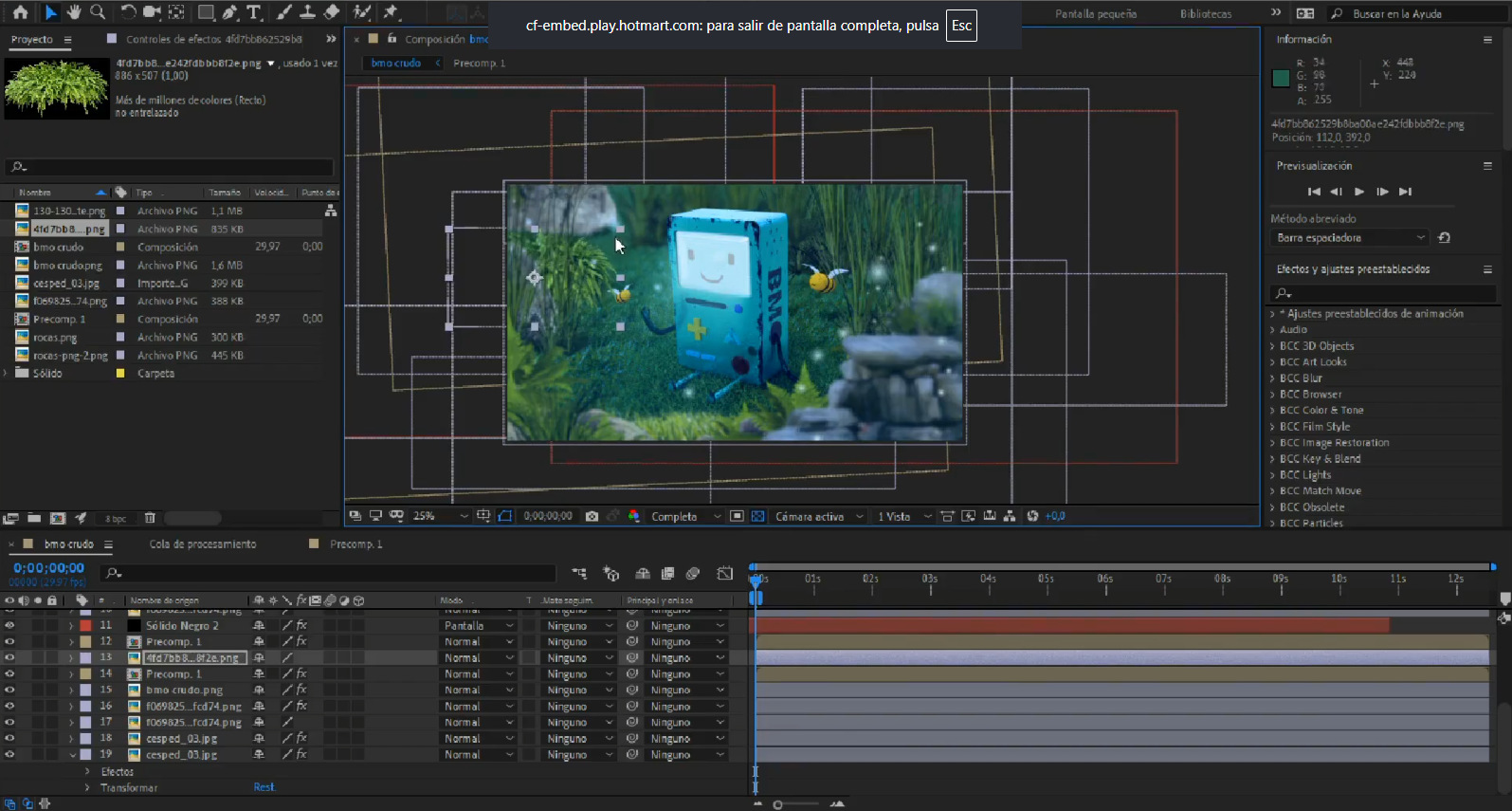The image size is (1512, 811).
Task: Open Cola de procesamiento tab
Action: (x=203, y=544)
